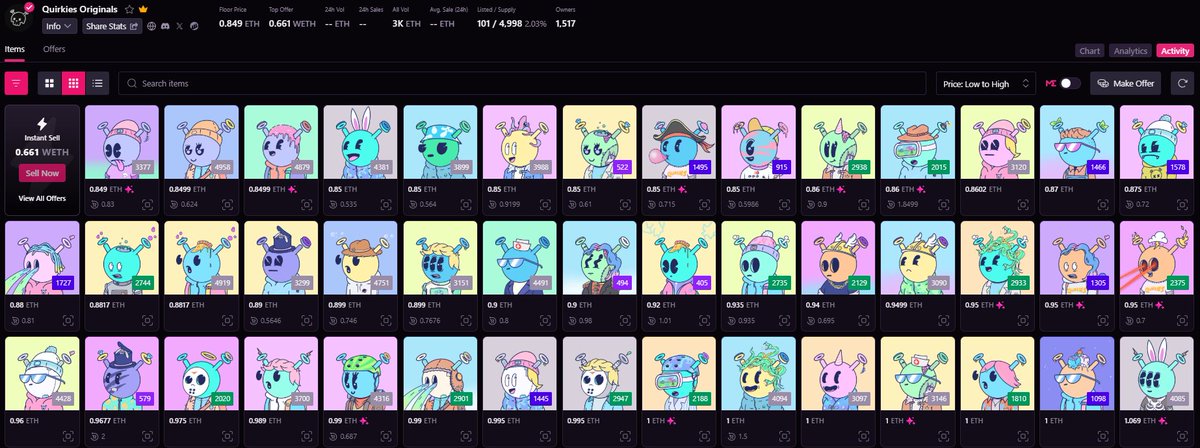Open the bunny ears NFT numbered 4381
Image resolution: width=1200 pixels, height=448 pixels.
pos(360,142)
